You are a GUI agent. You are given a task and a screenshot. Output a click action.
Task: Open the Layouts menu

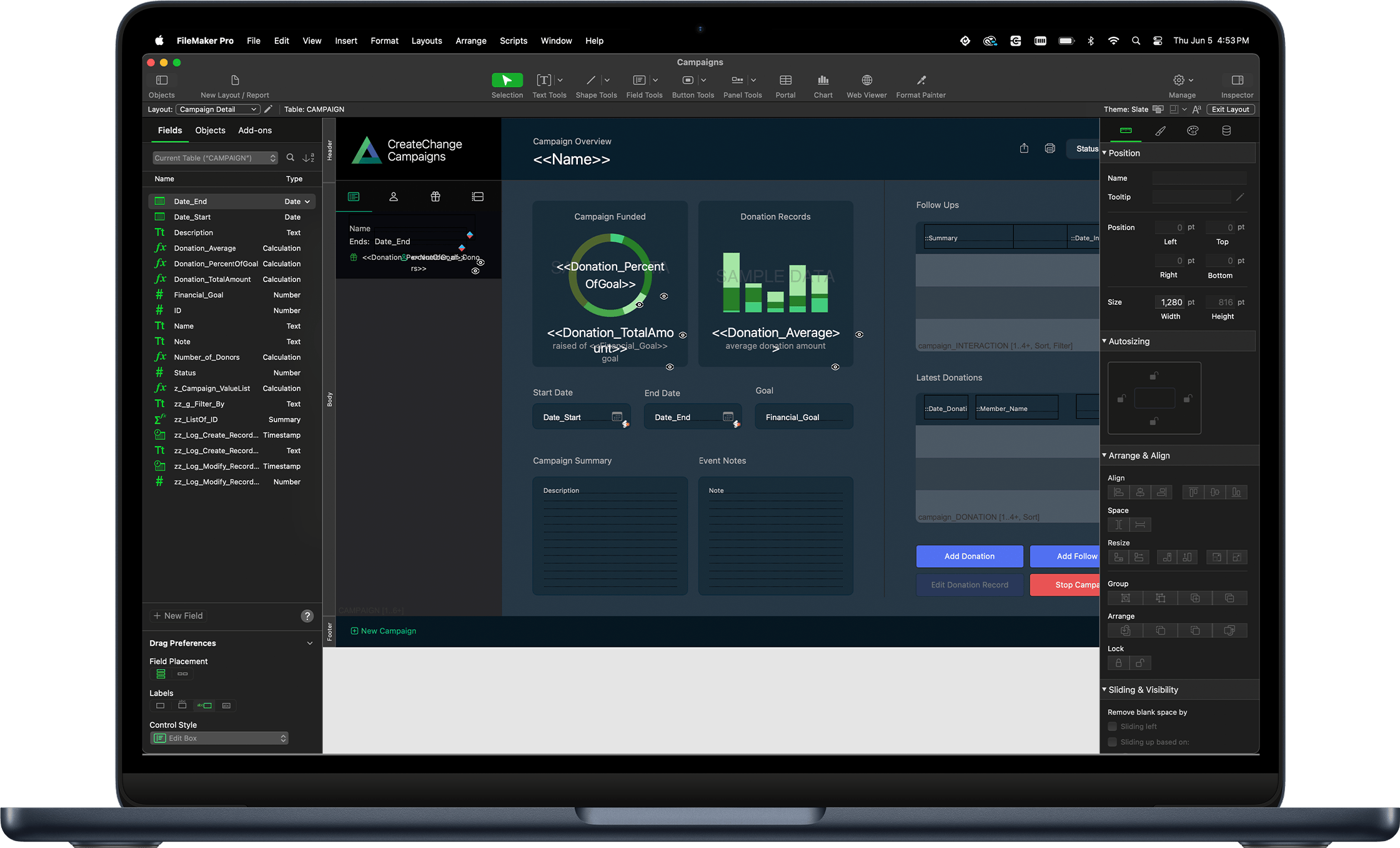[426, 41]
